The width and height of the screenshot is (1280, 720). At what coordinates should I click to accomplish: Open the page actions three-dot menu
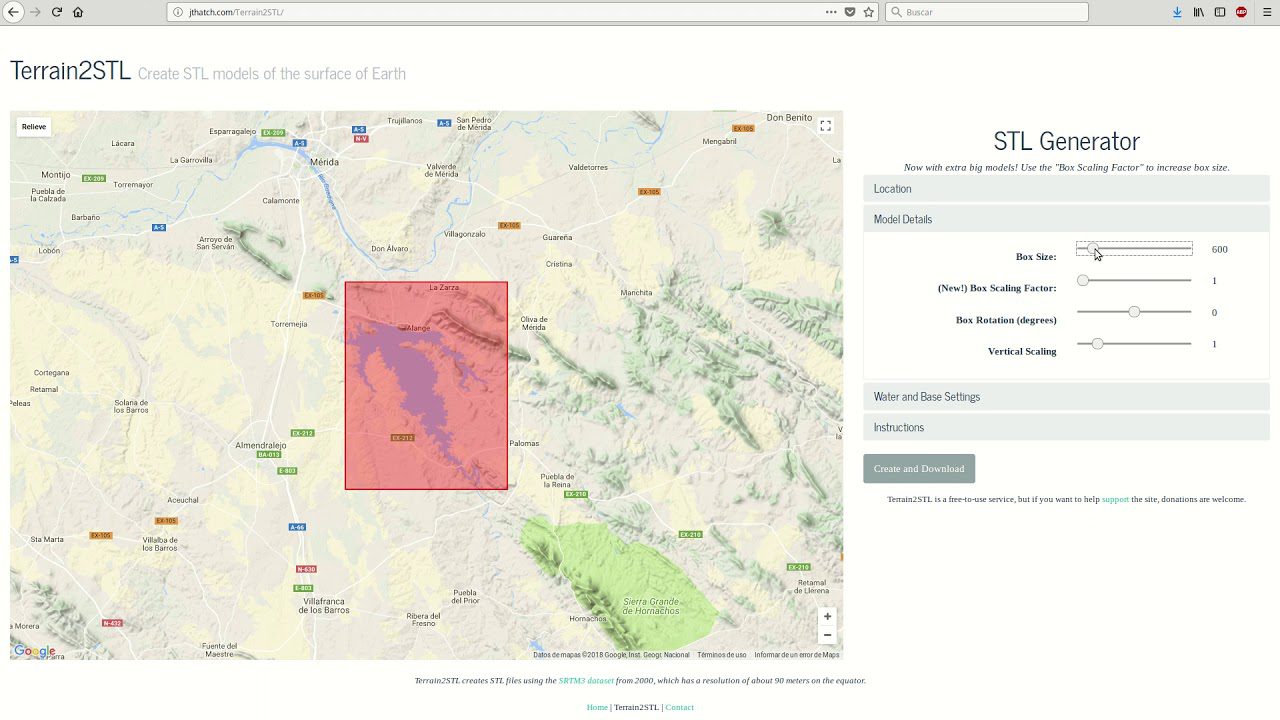(831, 12)
